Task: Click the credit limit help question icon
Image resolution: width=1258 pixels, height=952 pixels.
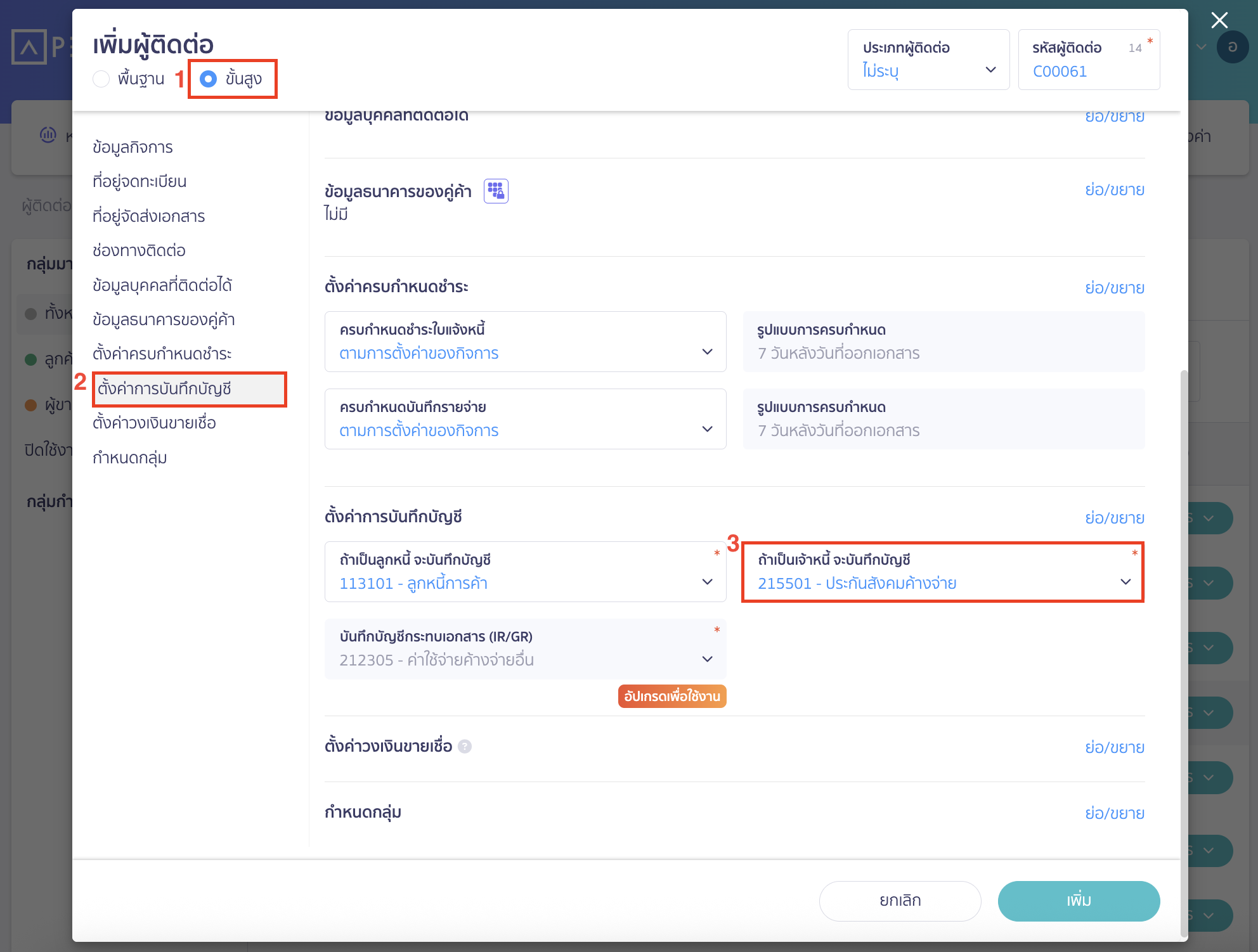Action: point(465,747)
